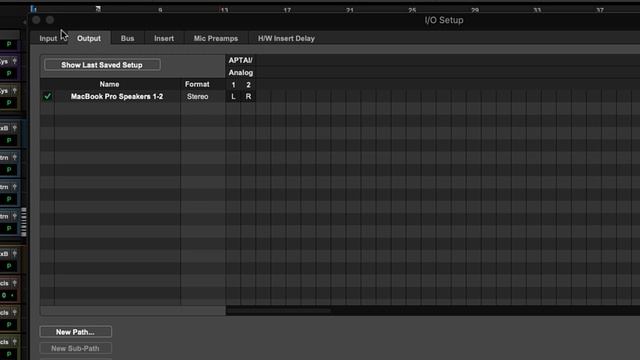
Task: Switch to the Input tab
Action: click(x=48, y=38)
